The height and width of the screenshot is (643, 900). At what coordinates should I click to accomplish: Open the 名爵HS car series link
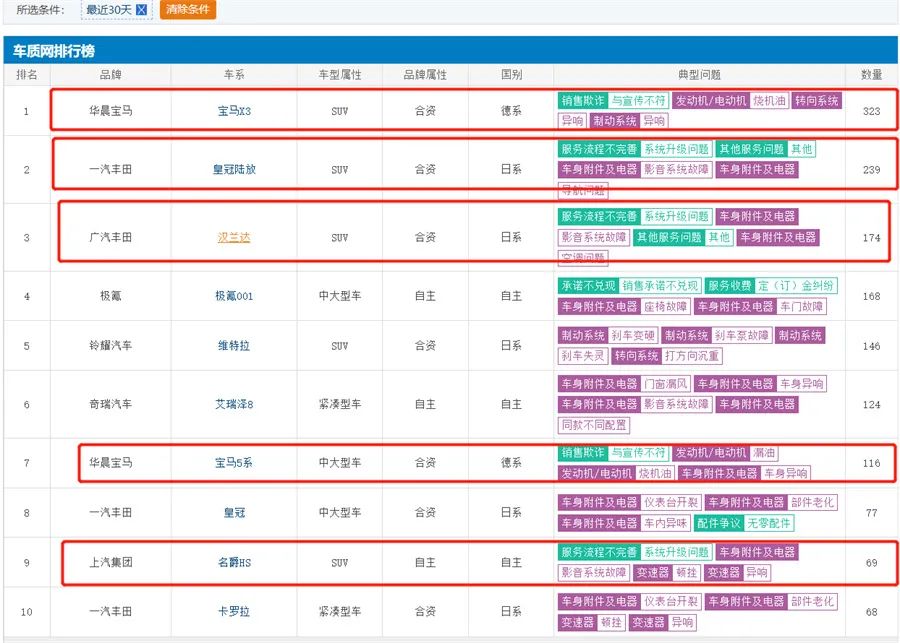[x=234, y=563]
